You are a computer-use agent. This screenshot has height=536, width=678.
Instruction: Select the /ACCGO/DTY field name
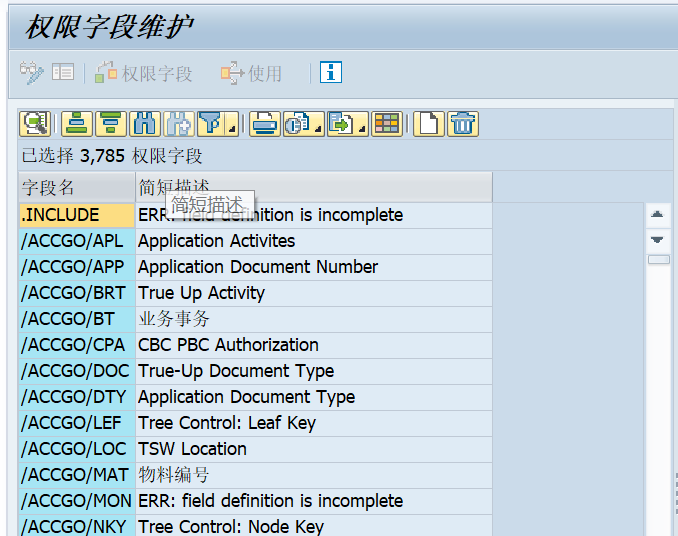[x=77, y=397]
